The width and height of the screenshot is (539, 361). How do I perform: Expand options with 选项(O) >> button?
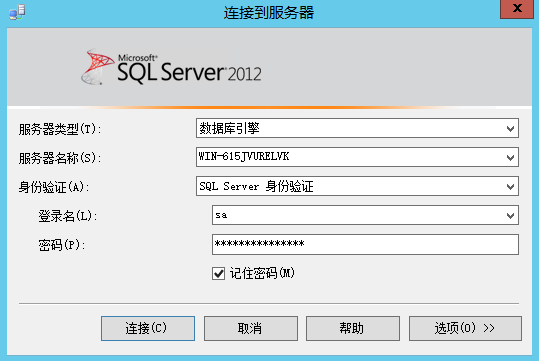coord(465,328)
